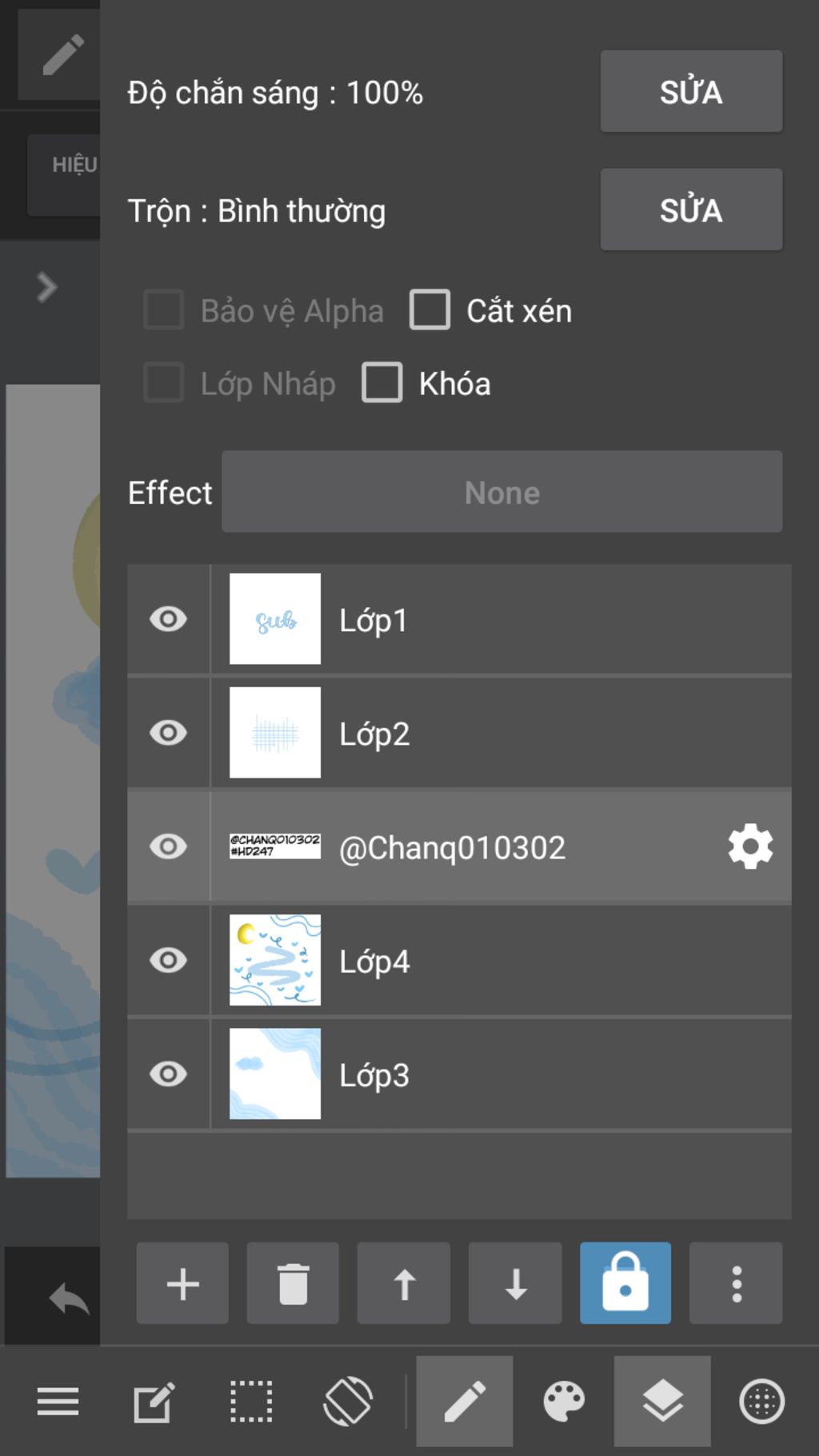819x1456 pixels.
Task: Click the undo arrow icon
Action: pos(69,1297)
